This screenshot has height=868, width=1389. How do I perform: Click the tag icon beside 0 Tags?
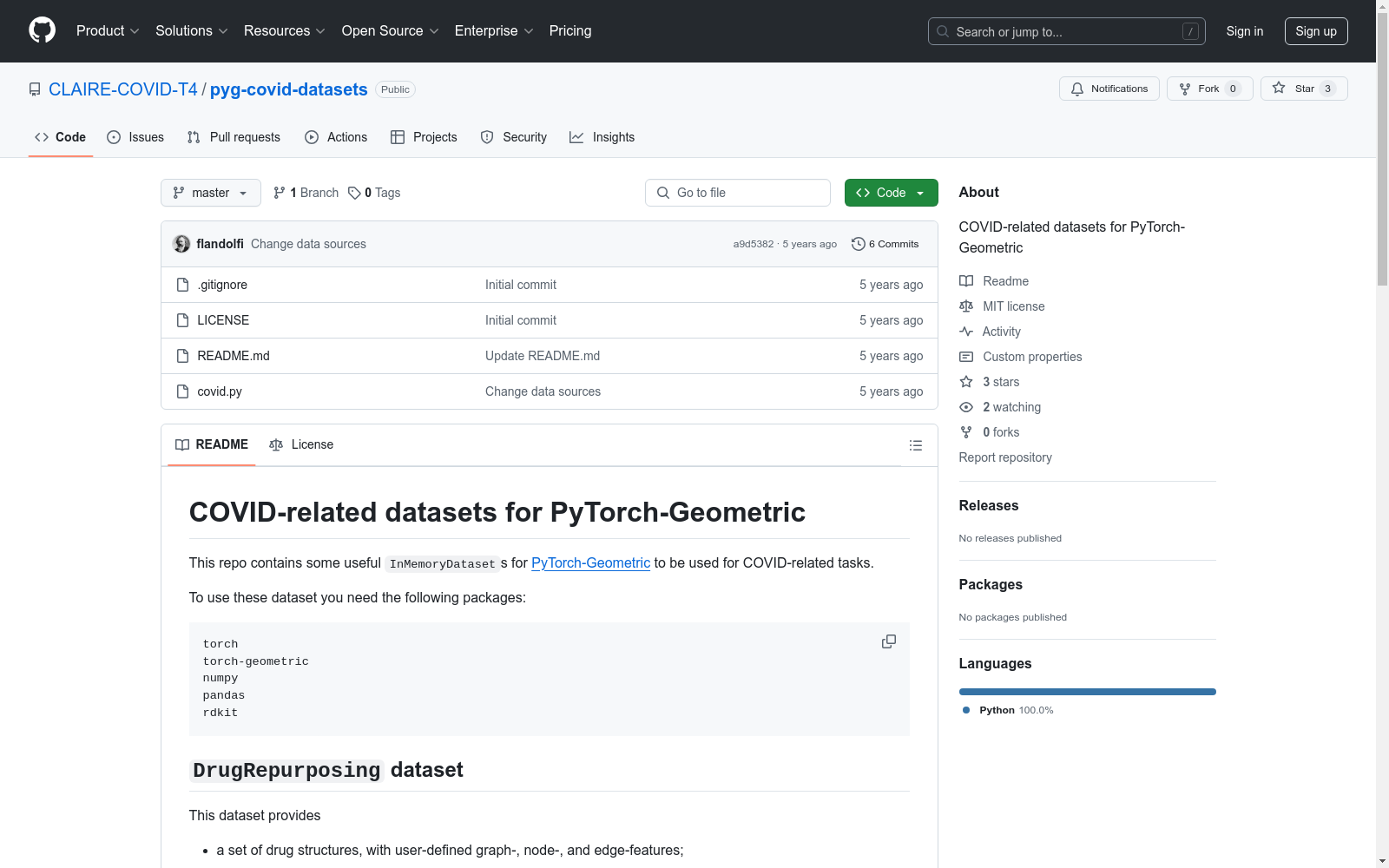coord(354,193)
